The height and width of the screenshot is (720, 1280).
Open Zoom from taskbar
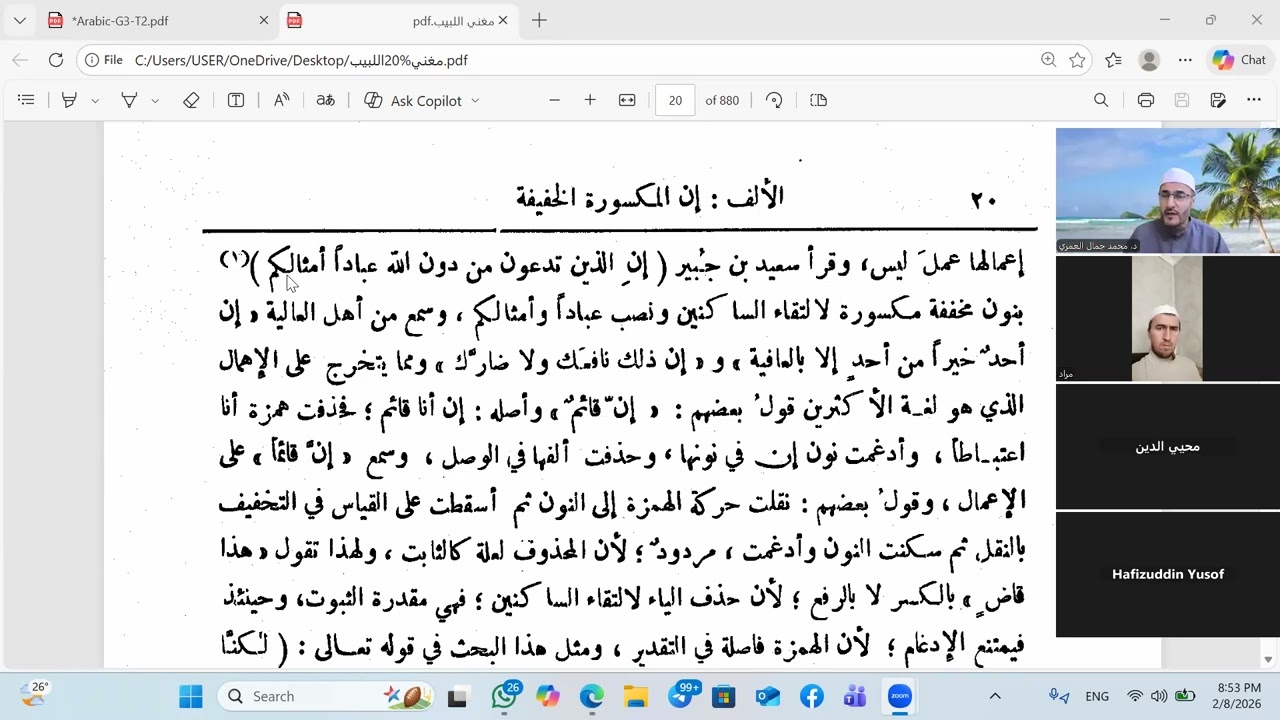click(899, 696)
